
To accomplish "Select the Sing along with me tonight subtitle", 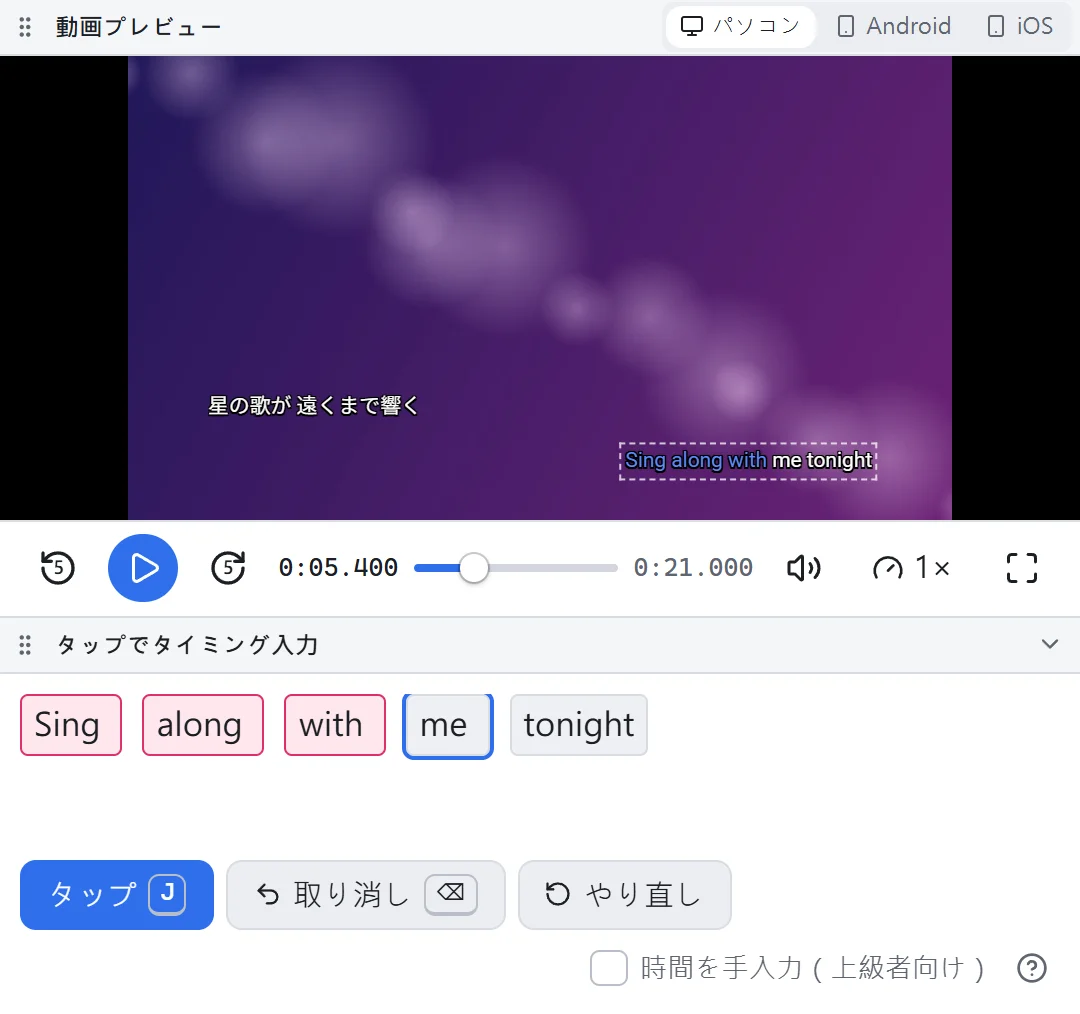I will point(748,461).
